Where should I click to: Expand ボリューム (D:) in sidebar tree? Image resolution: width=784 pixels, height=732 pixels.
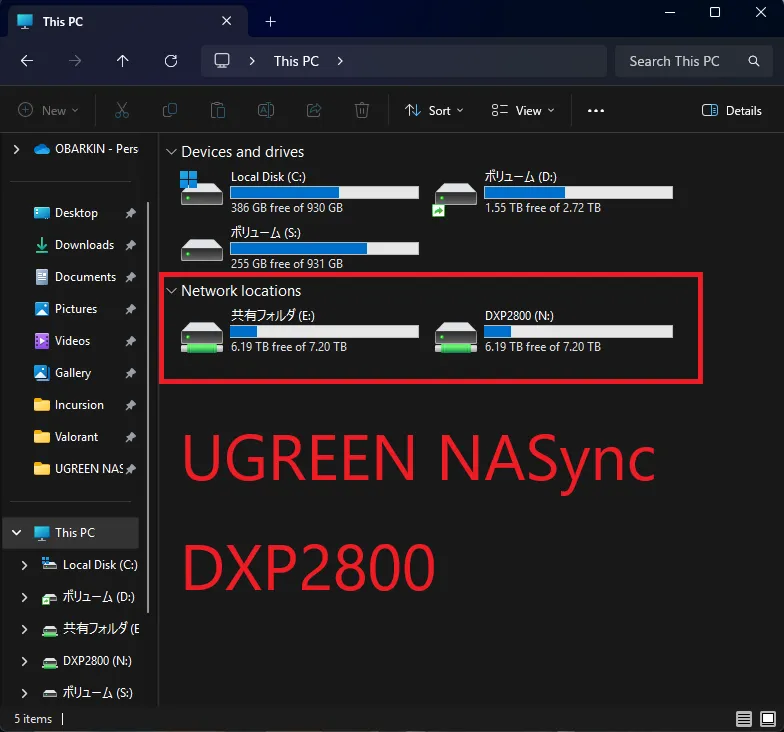point(24,597)
